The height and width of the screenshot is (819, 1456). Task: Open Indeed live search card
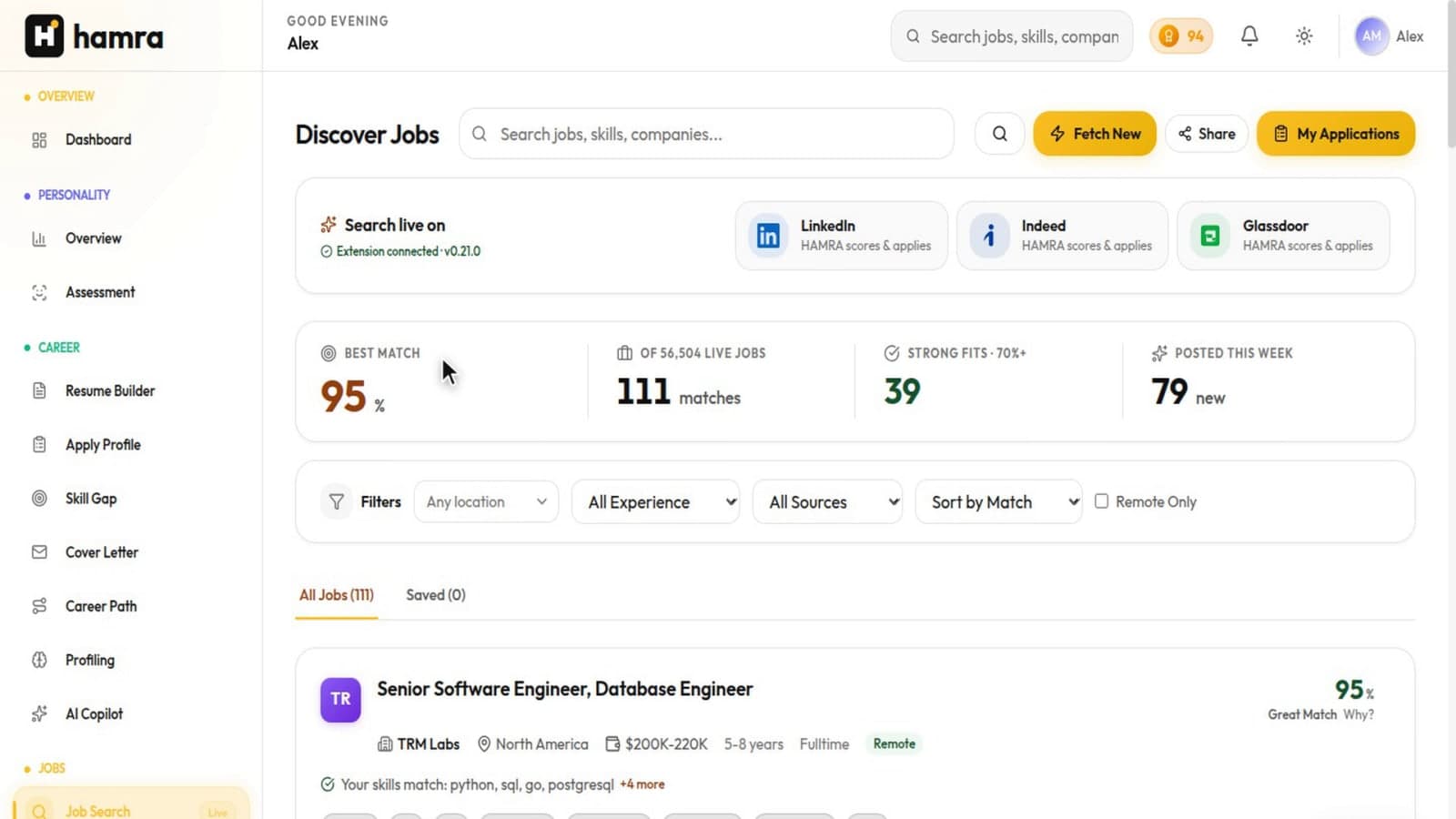1062,236
